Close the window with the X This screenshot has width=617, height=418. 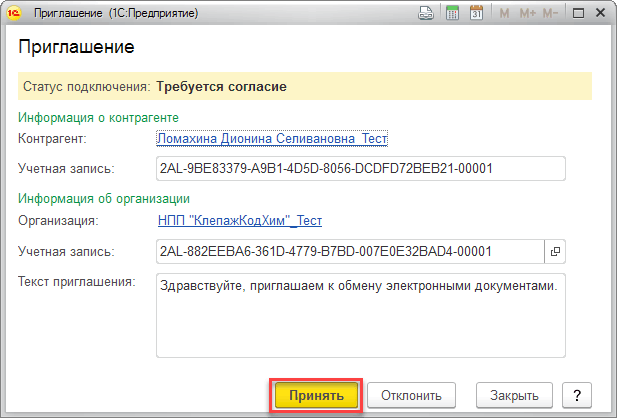pos(600,13)
